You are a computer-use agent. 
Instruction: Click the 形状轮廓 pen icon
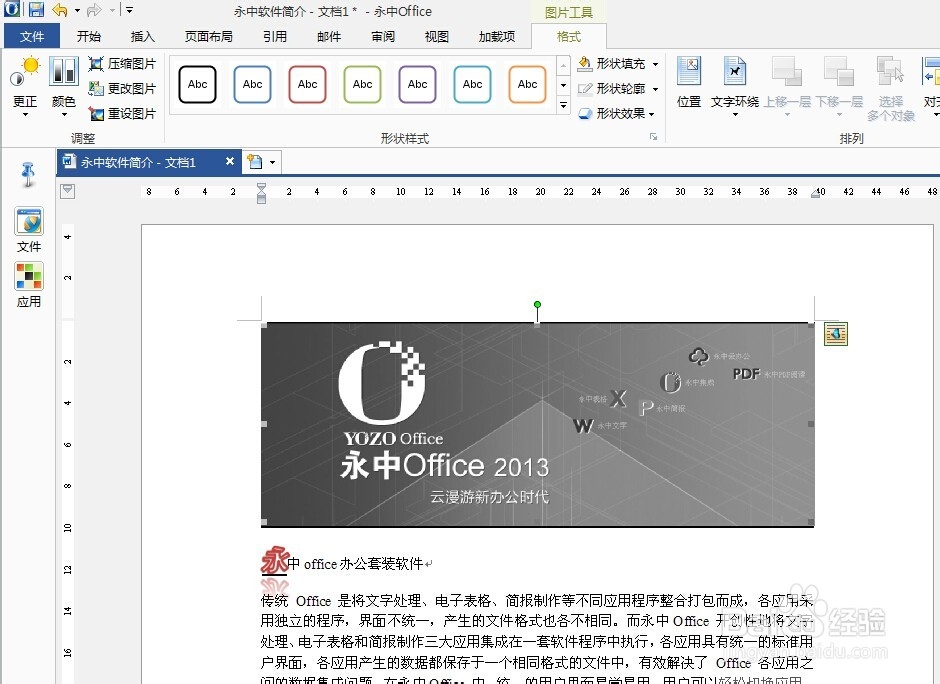click(x=585, y=89)
